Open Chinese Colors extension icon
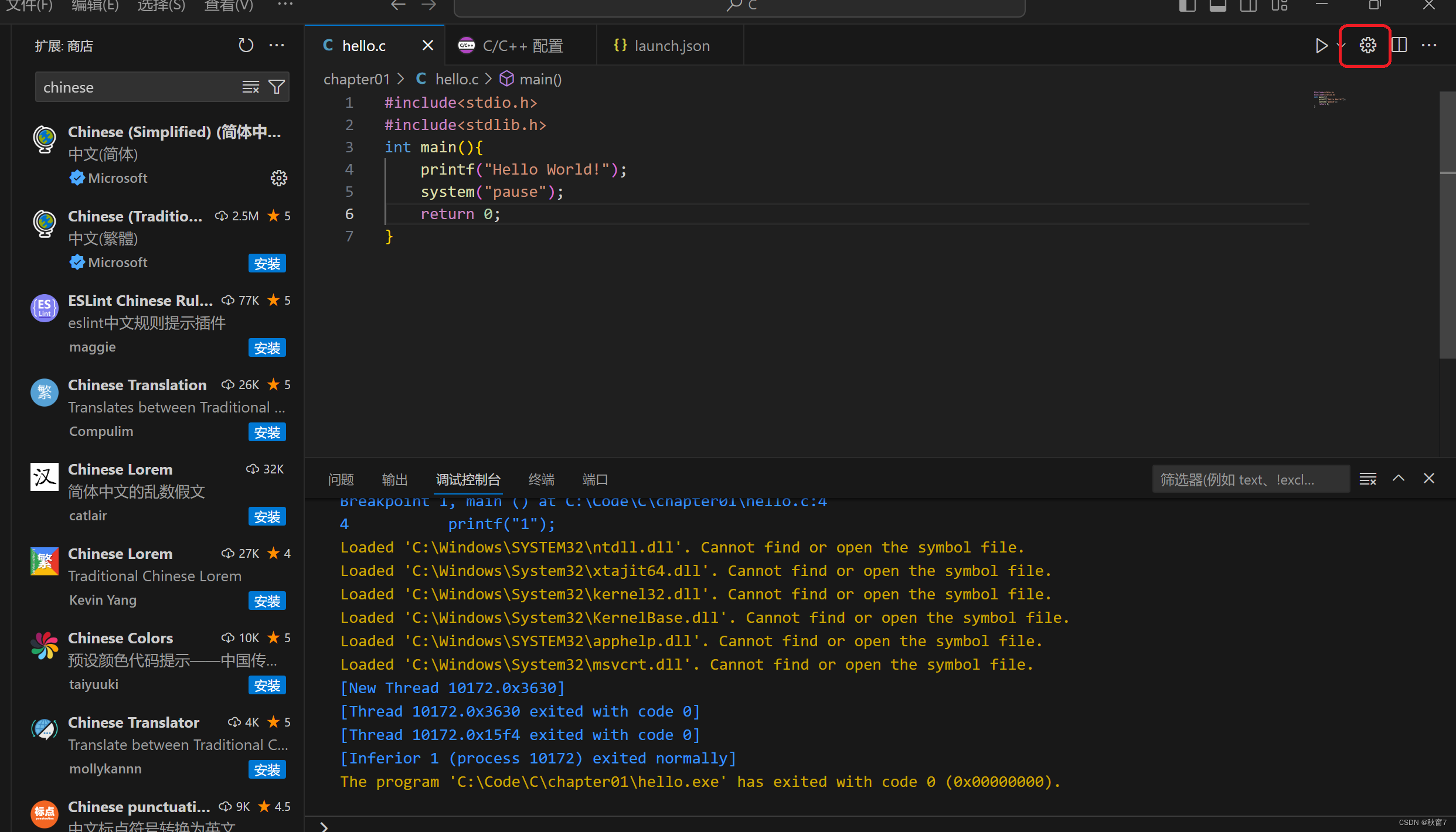Viewport: 1456px width, 832px height. point(45,646)
